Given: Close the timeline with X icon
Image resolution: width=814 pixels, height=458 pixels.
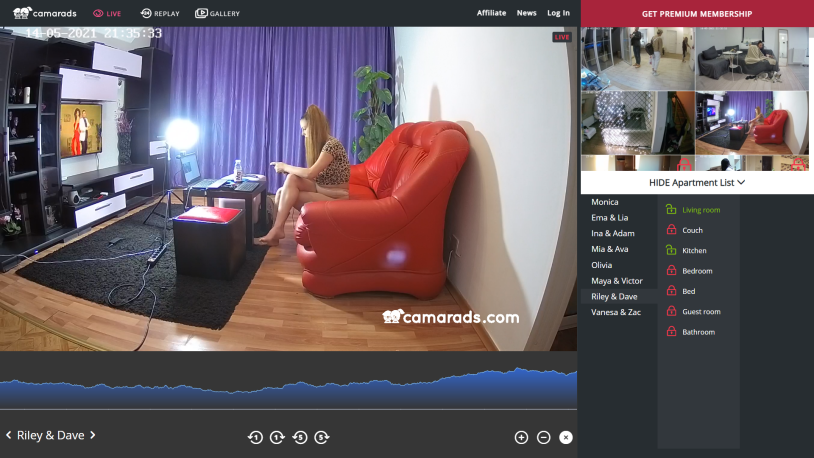Looking at the screenshot, I should pos(565,437).
